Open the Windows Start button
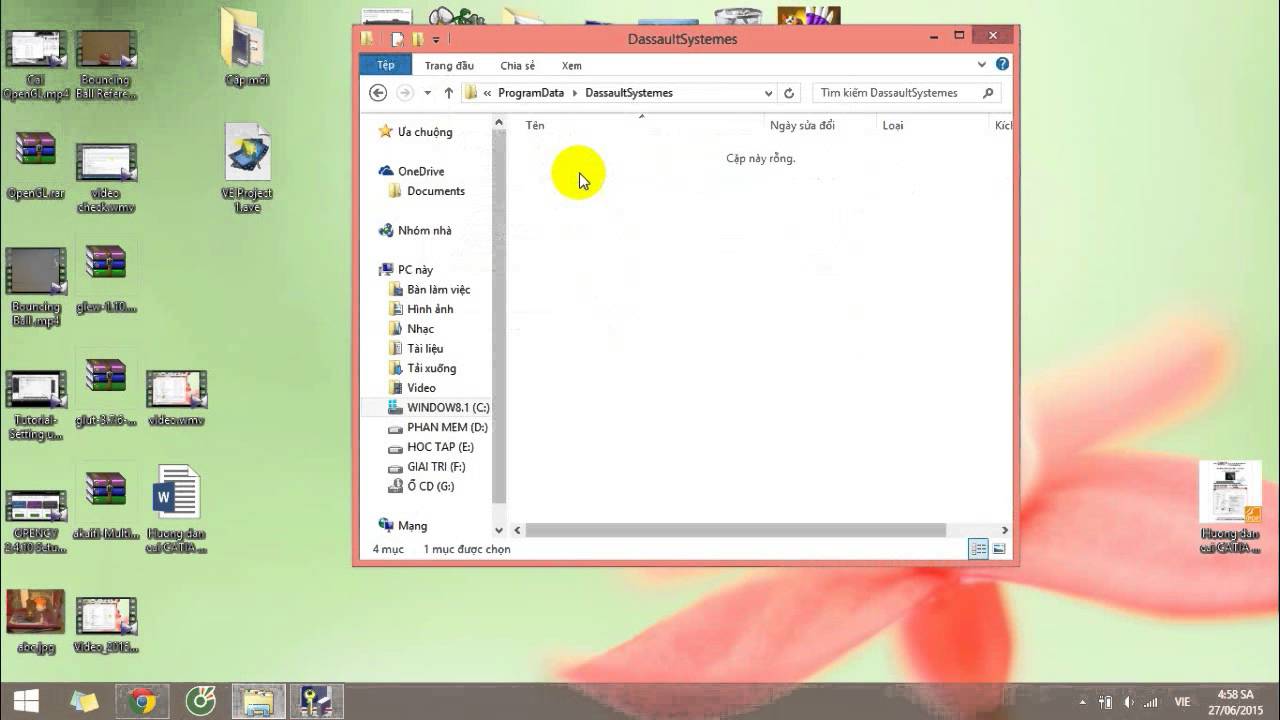Viewport: 1280px width, 720px height. (26, 701)
